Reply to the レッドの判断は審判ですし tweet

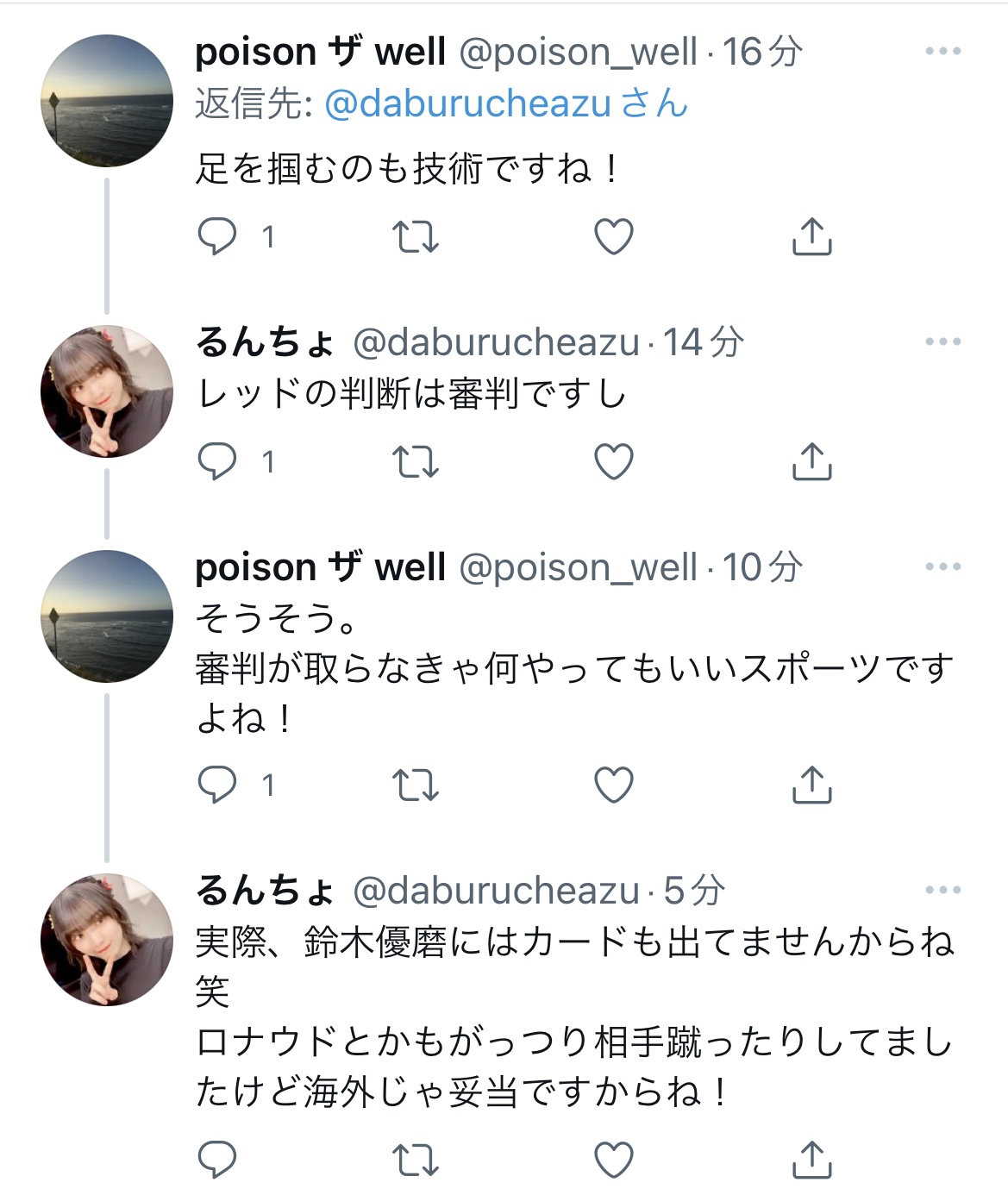click(x=217, y=461)
